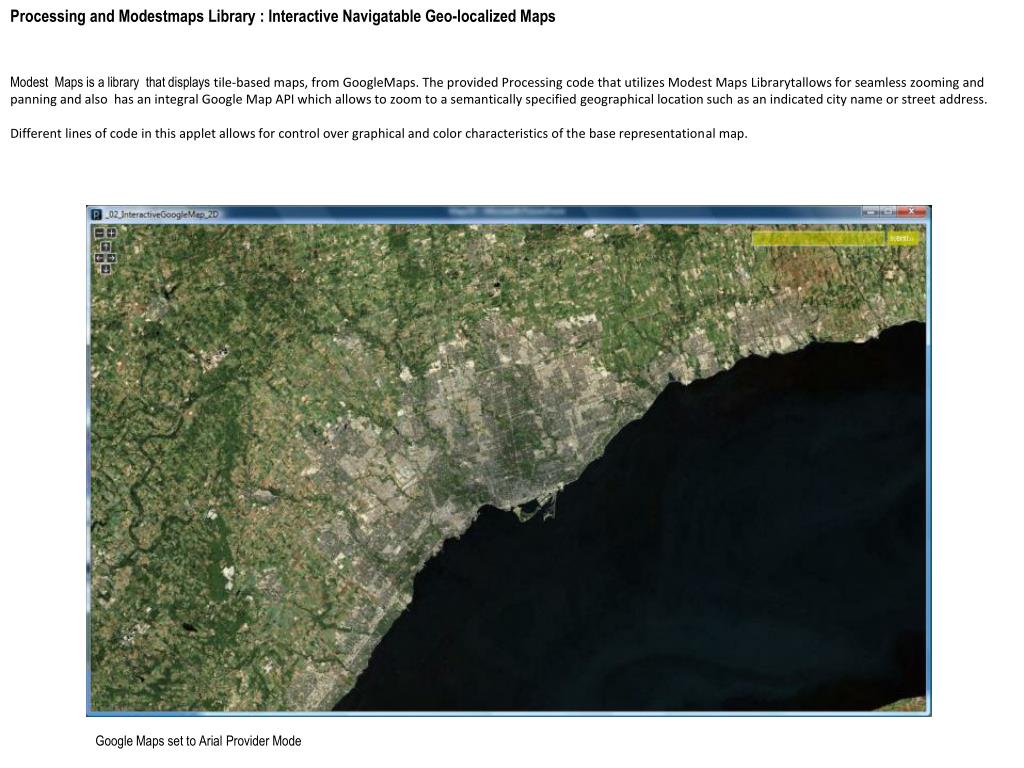Screen dimensions: 1024x768
Task: Click the Processing app icon in title bar
Action: tap(97, 214)
